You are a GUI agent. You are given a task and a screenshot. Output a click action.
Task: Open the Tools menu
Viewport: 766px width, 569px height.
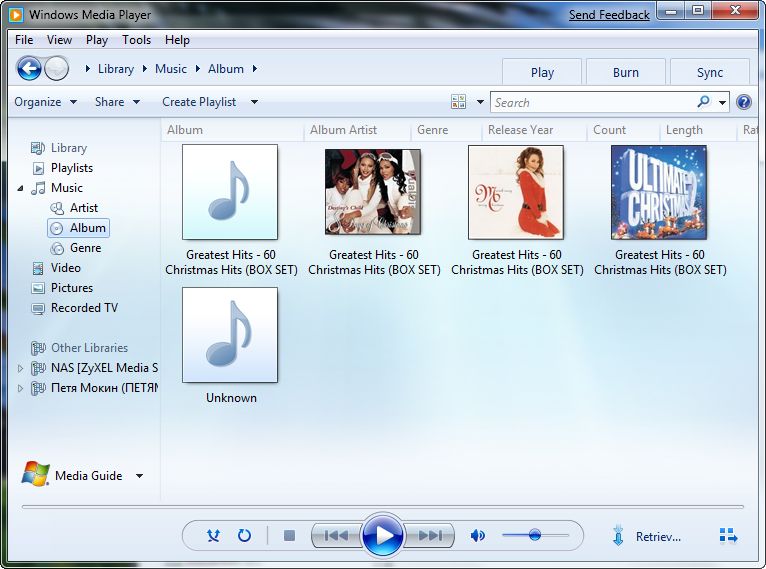[x=136, y=40]
